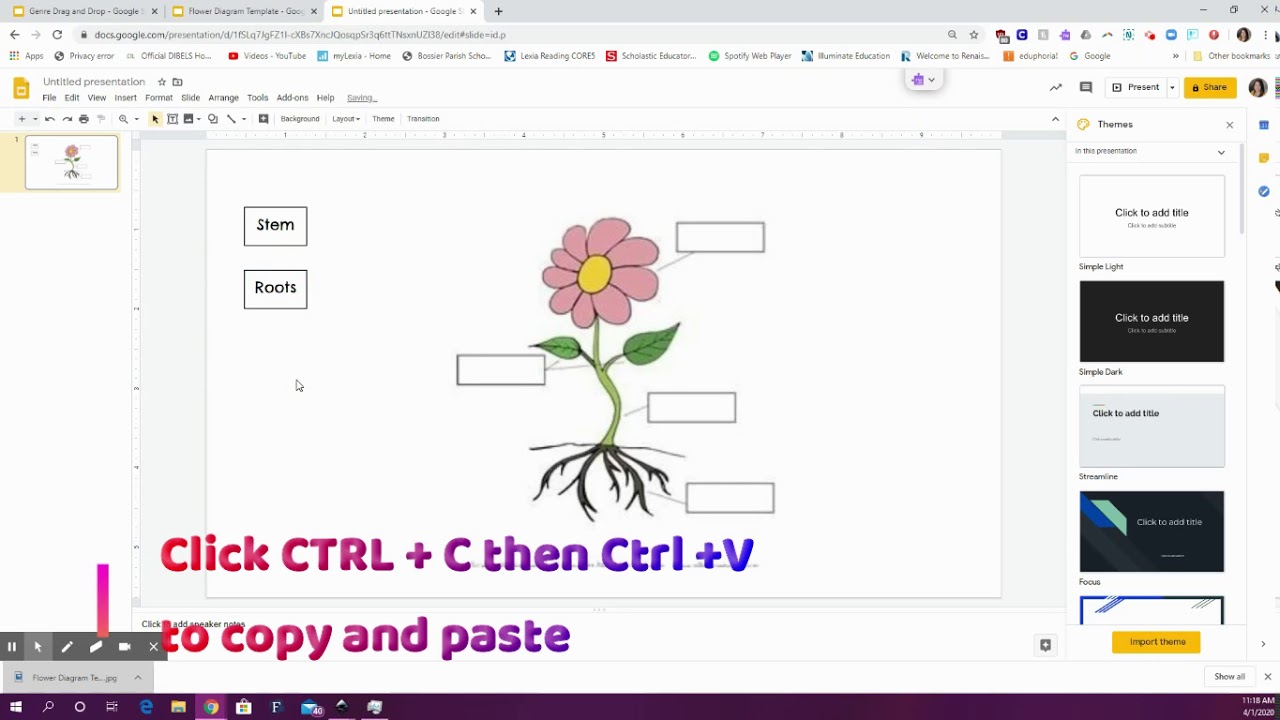Open the File menu
The image size is (1280, 720).
(x=49, y=98)
